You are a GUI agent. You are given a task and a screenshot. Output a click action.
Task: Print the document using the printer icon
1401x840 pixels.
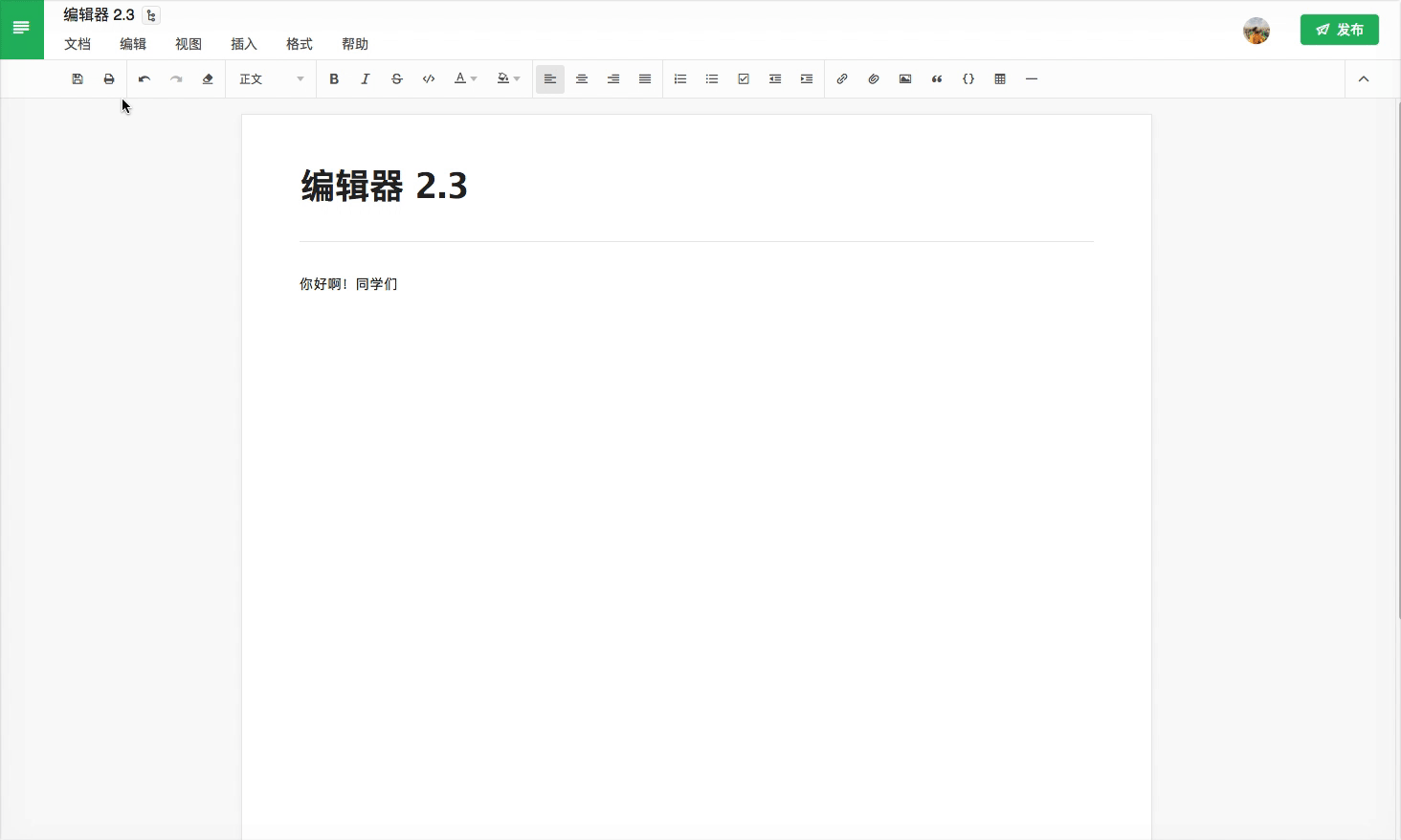tap(109, 79)
